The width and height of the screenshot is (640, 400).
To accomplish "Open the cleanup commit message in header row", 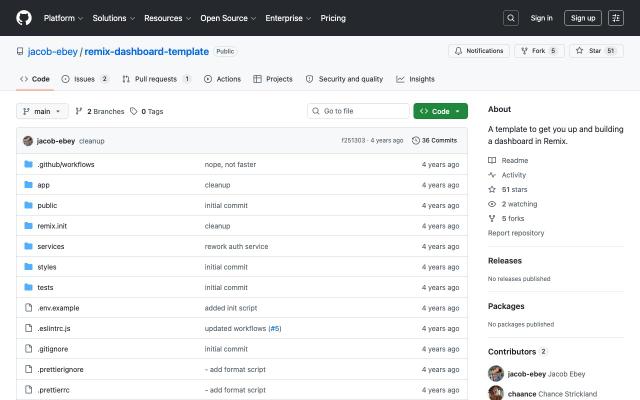I will 92,141.
